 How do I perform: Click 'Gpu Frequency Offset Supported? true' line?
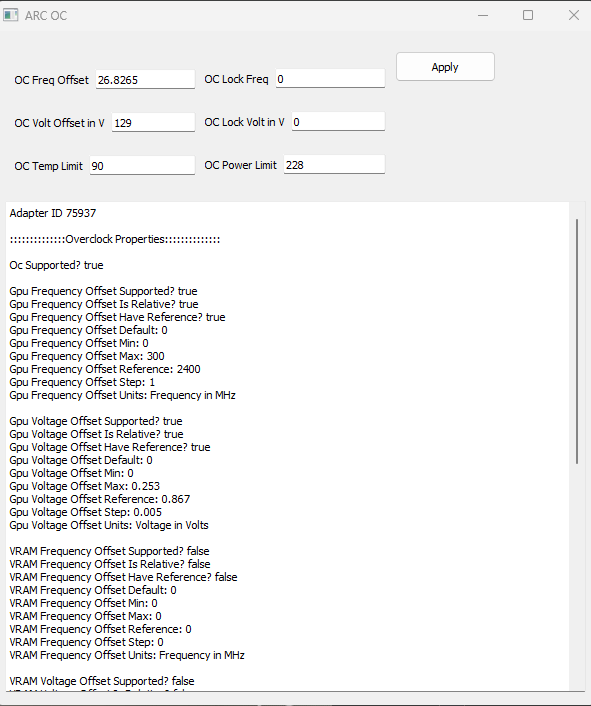point(103,291)
